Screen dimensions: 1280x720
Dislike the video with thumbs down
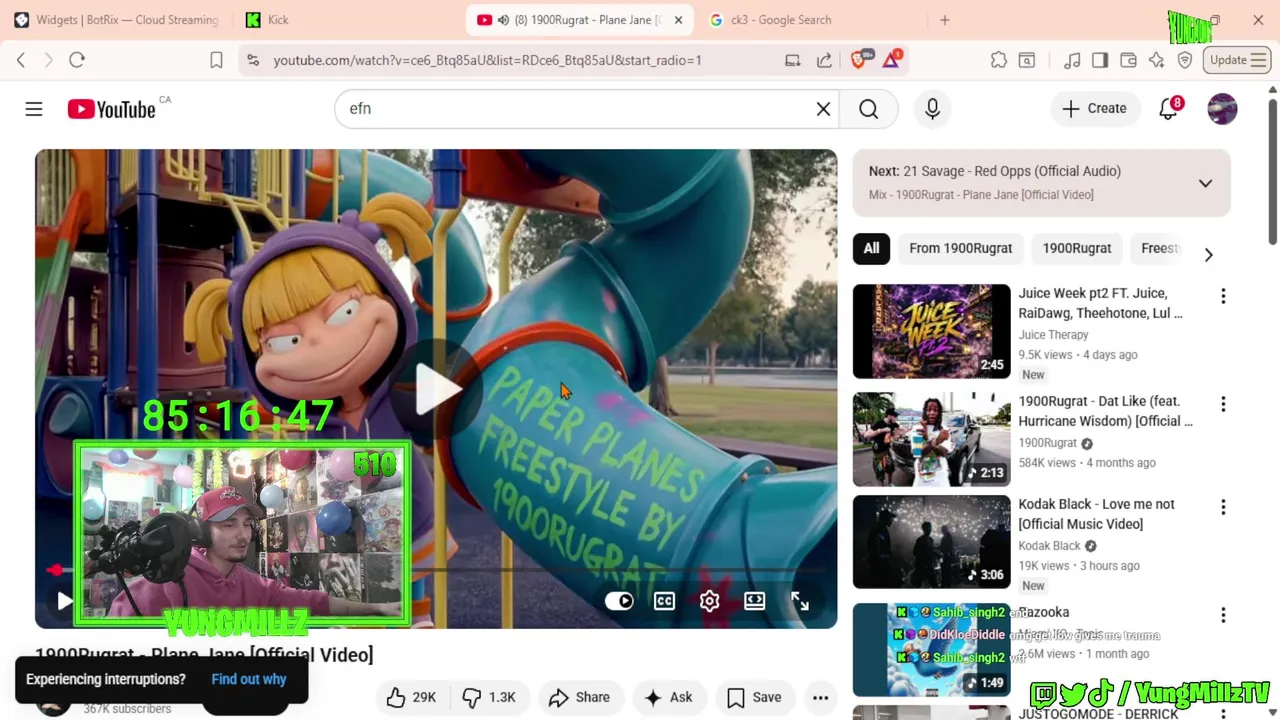coord(488,697)
